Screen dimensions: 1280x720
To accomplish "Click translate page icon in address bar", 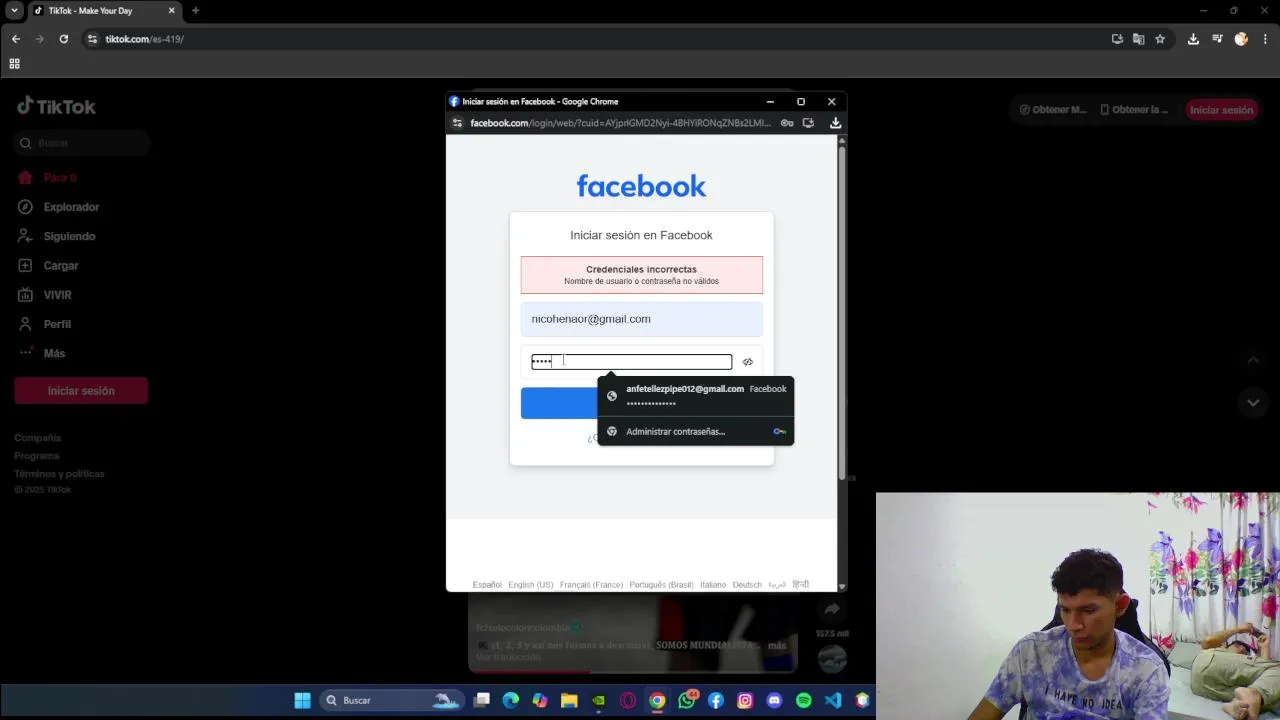I will point(1138,39).
